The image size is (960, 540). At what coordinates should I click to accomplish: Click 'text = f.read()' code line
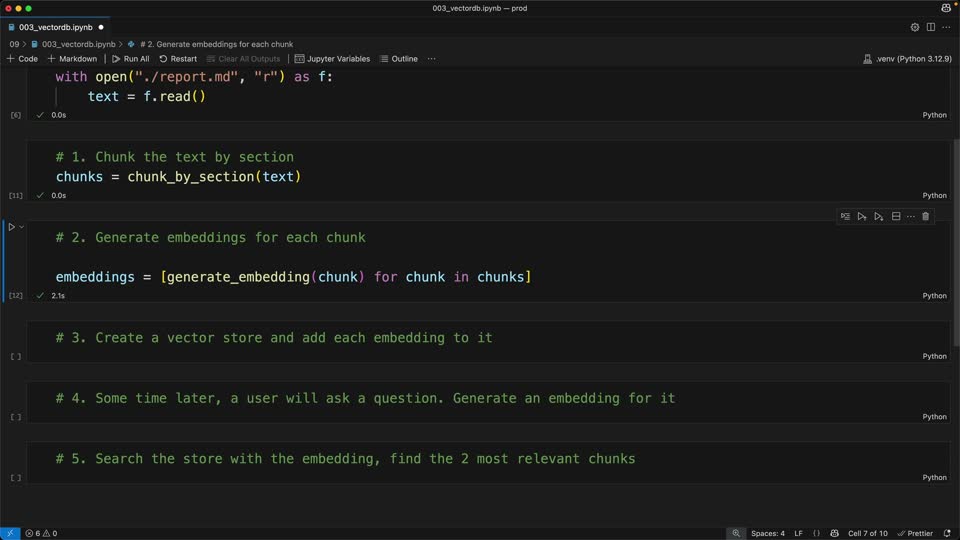pyautogui.click(x=146, y=97)
